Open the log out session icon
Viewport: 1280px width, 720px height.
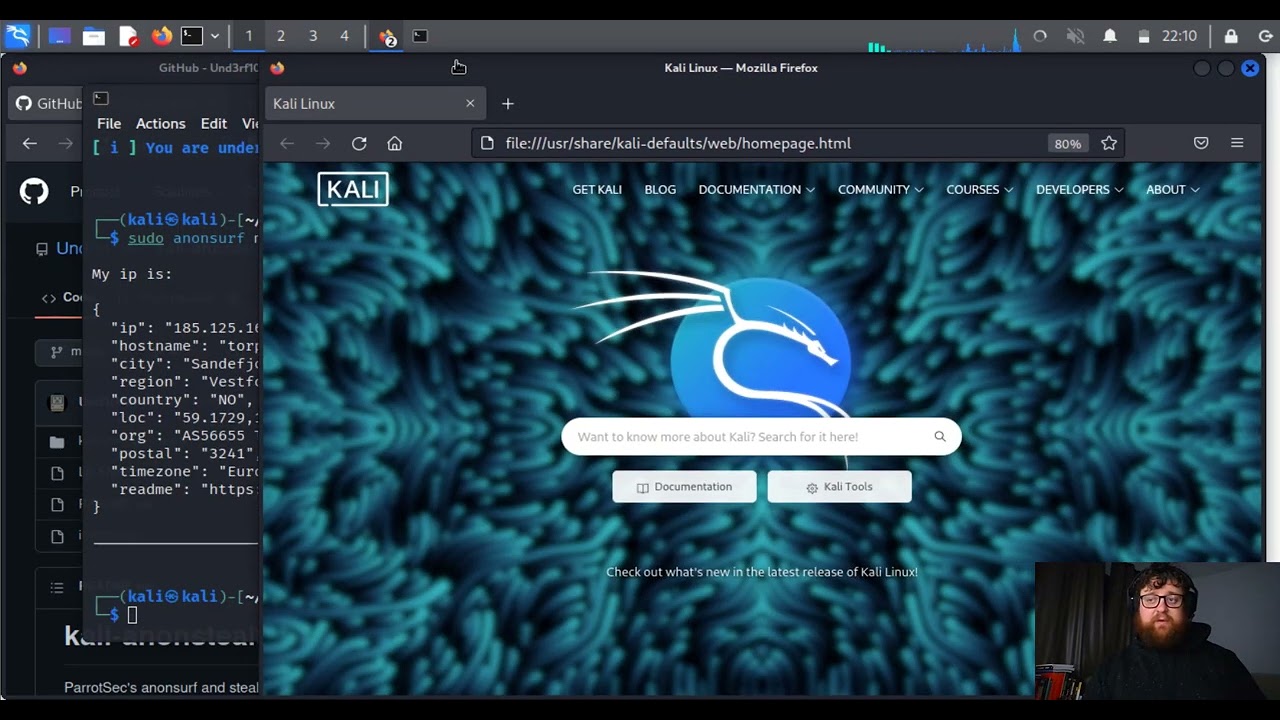tap(1265, 36)
